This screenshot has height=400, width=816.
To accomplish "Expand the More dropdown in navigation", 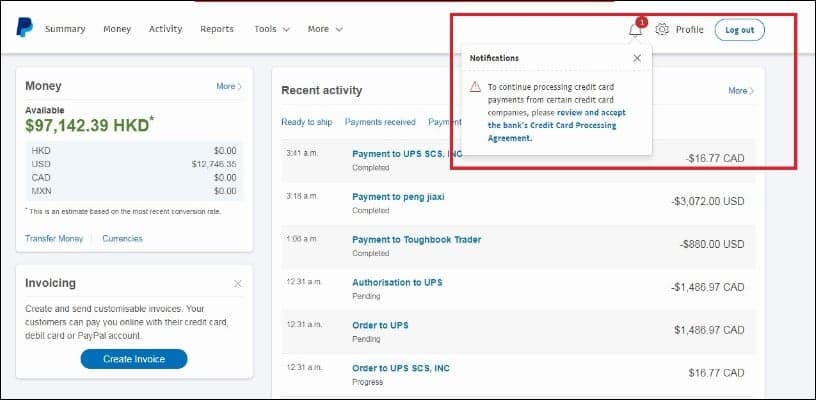I will [325, 29].
